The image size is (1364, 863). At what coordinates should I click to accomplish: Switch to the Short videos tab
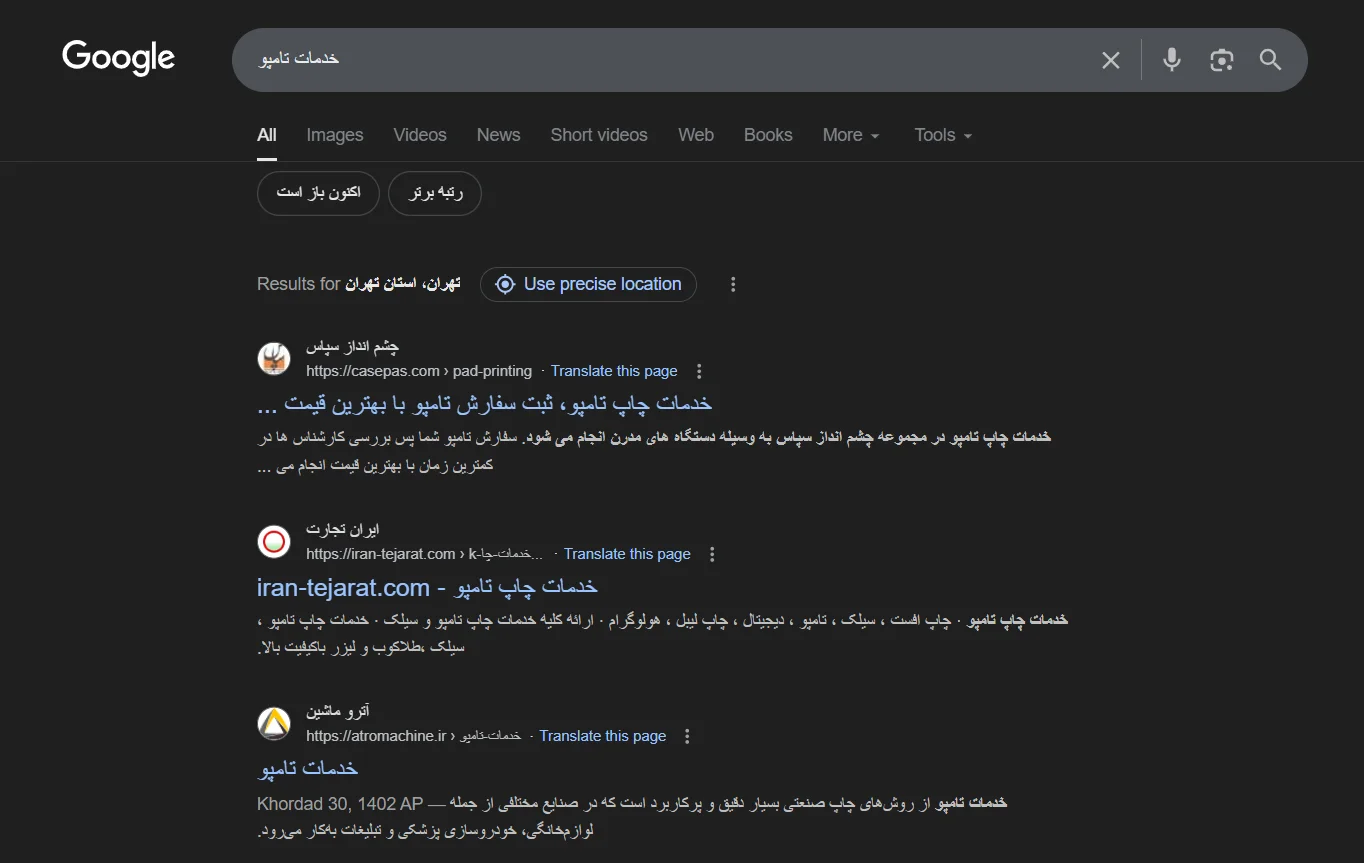[x=599, y=135]
